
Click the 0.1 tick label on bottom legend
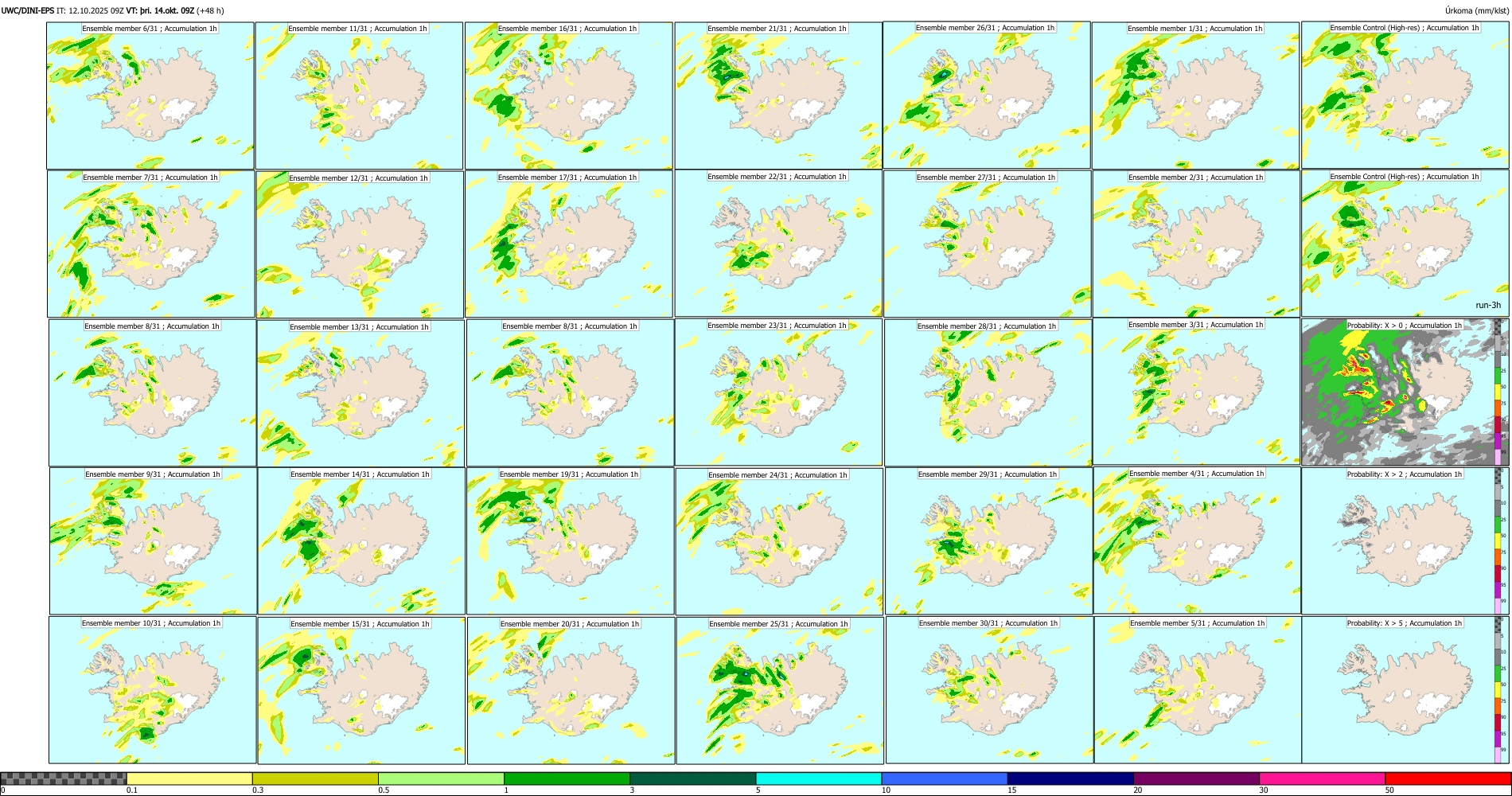(x=131, y=790)
